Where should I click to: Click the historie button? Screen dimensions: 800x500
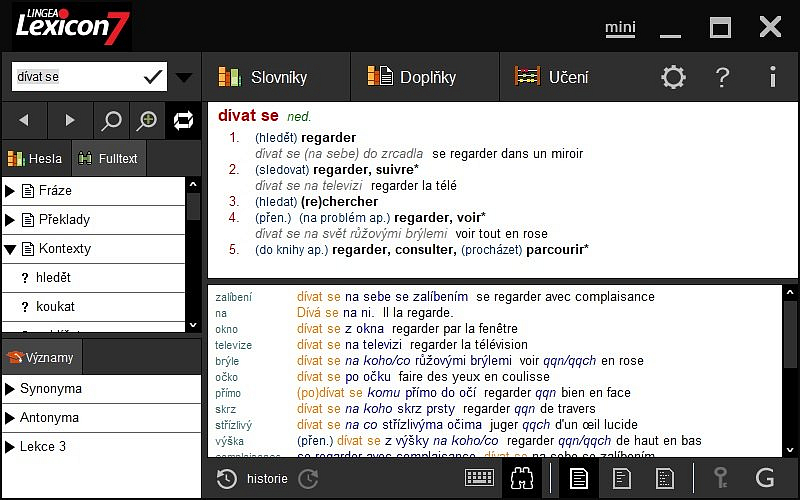click(254, 479)
